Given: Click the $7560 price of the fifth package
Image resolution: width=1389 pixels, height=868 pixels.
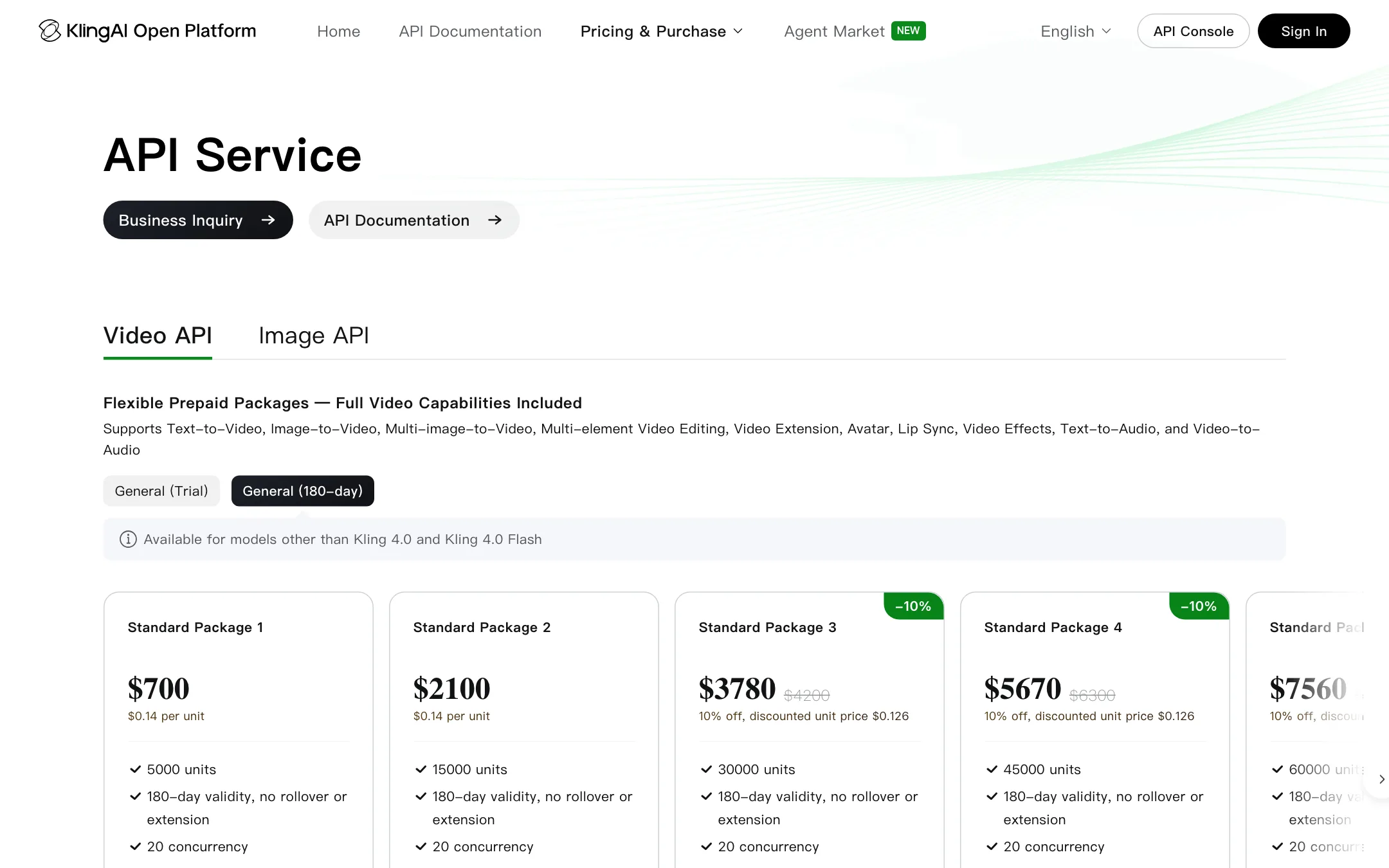Looking at the screenshot, I should [1308, 689].
